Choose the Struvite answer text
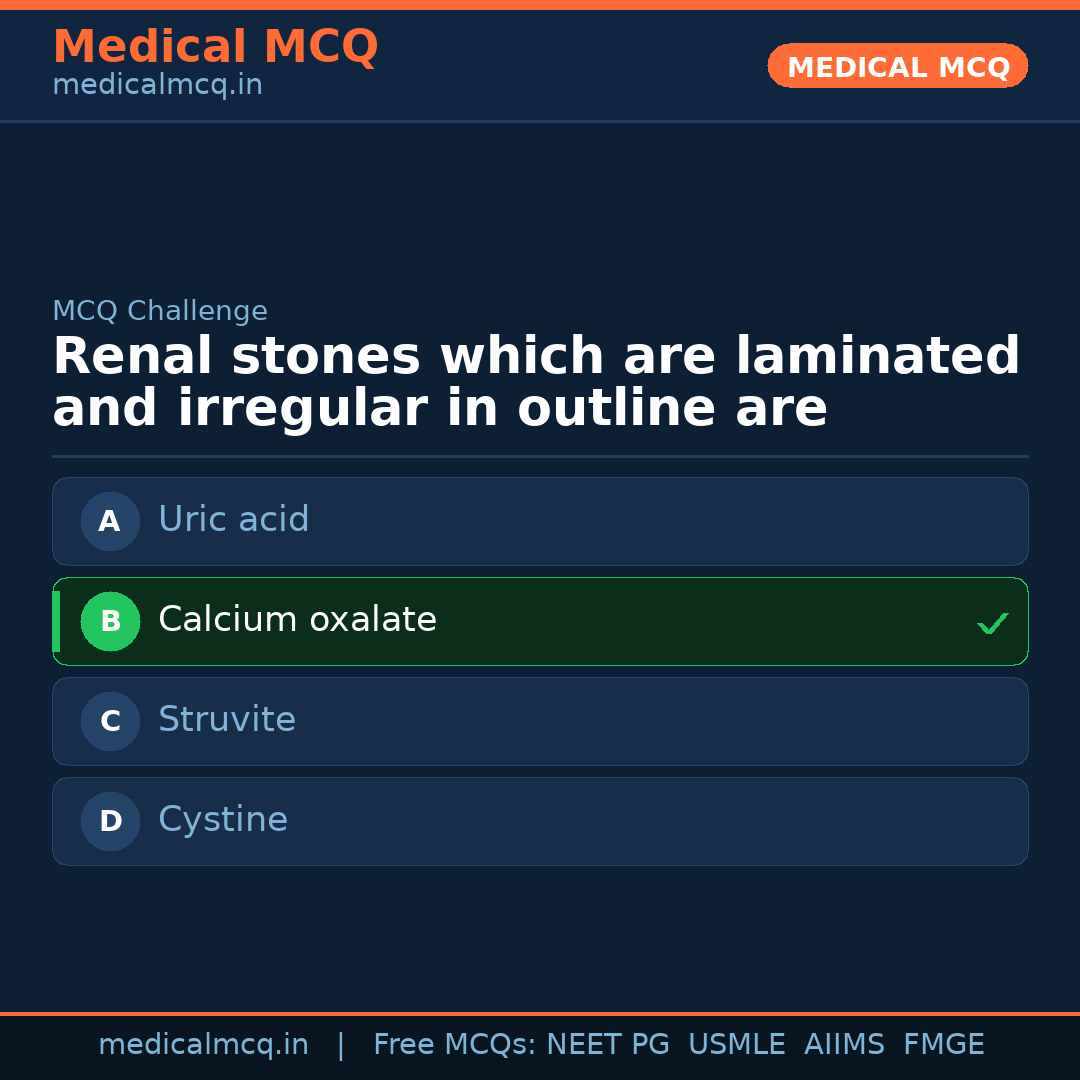Image resolution: width=1080 pixels, height=1080 pixels. click(x=227, y=720)
